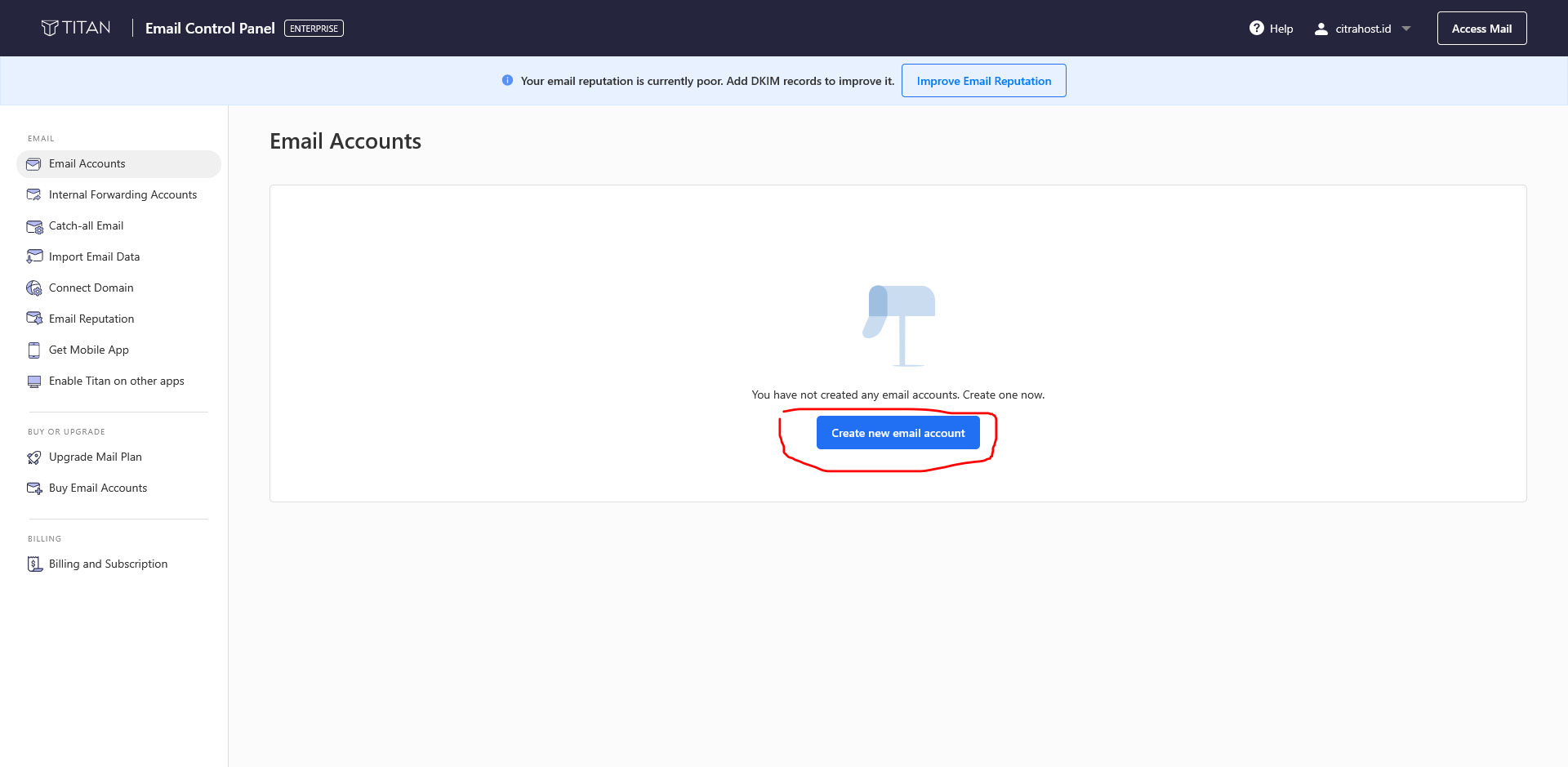The width and height of the screenshot is (1568, 767).
Task: Click the Titan logo
Action: click(76, 27)
